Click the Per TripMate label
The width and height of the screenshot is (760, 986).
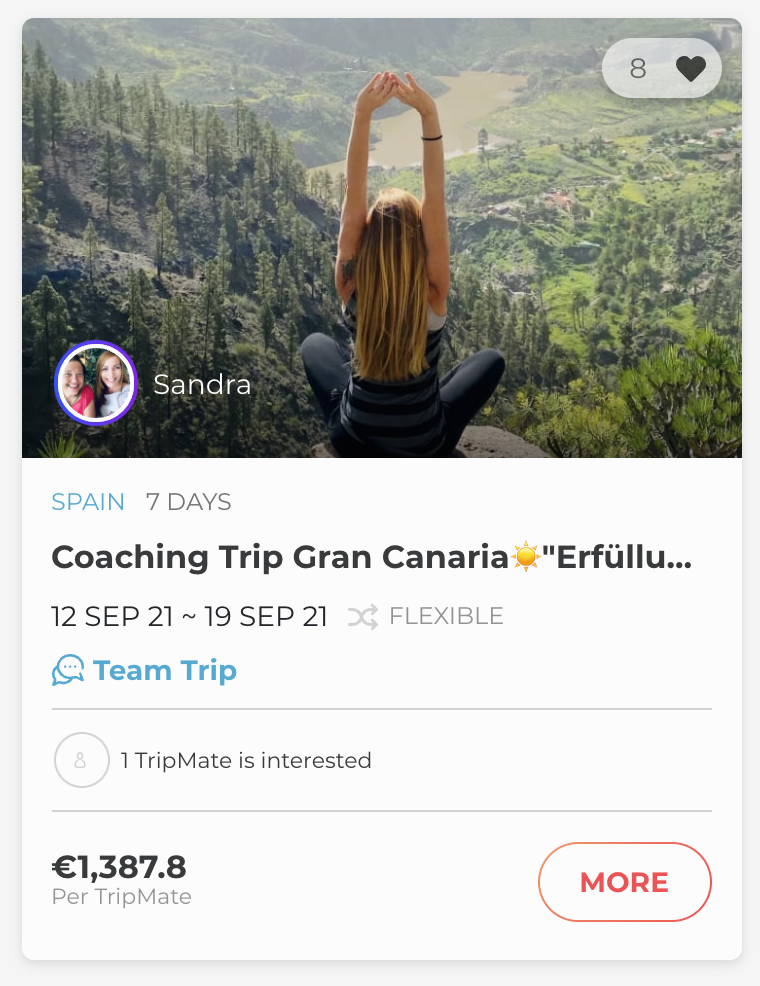pos(121,897)
